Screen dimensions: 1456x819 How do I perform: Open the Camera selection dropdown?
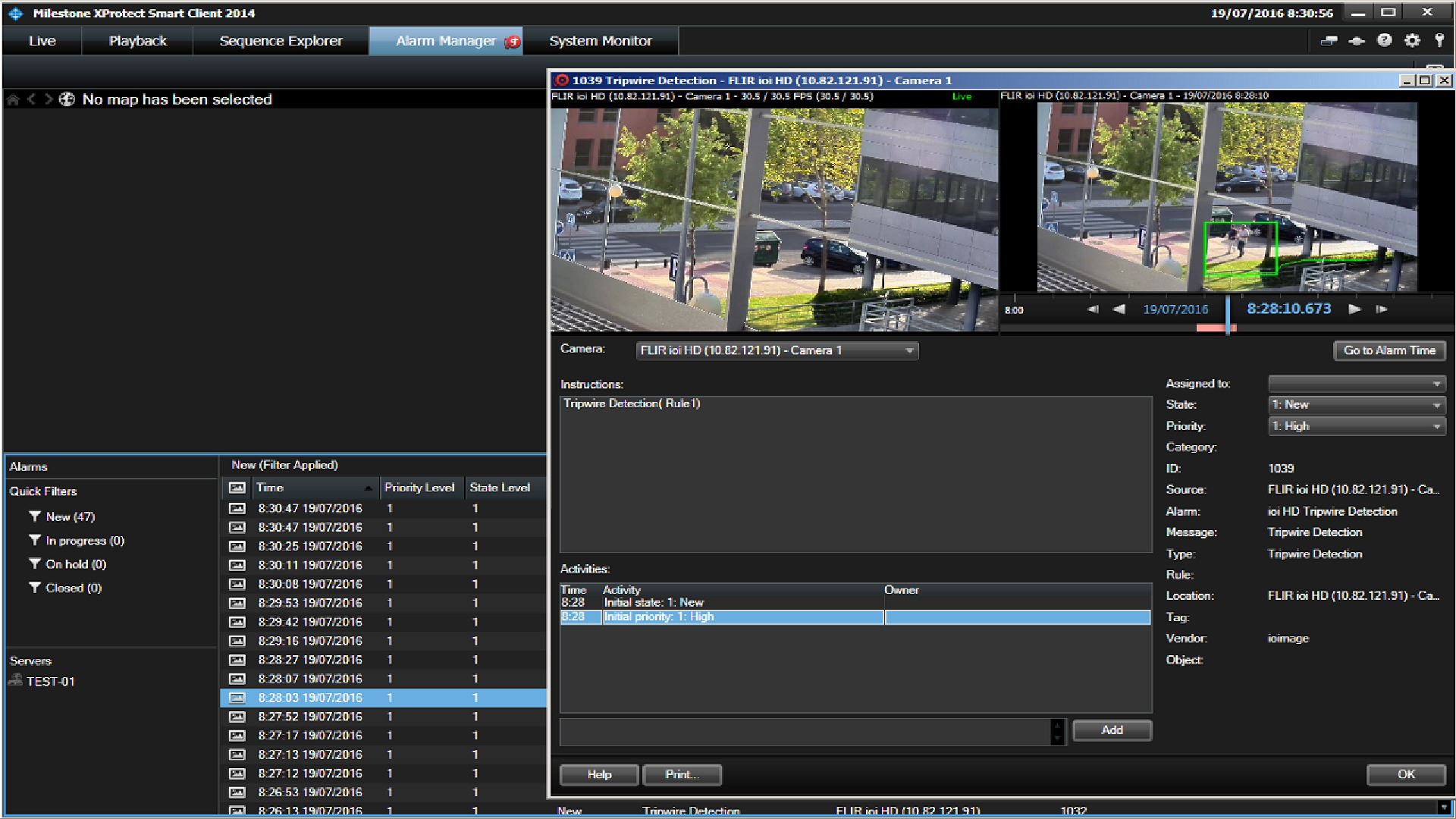click(x=777, y=350)
